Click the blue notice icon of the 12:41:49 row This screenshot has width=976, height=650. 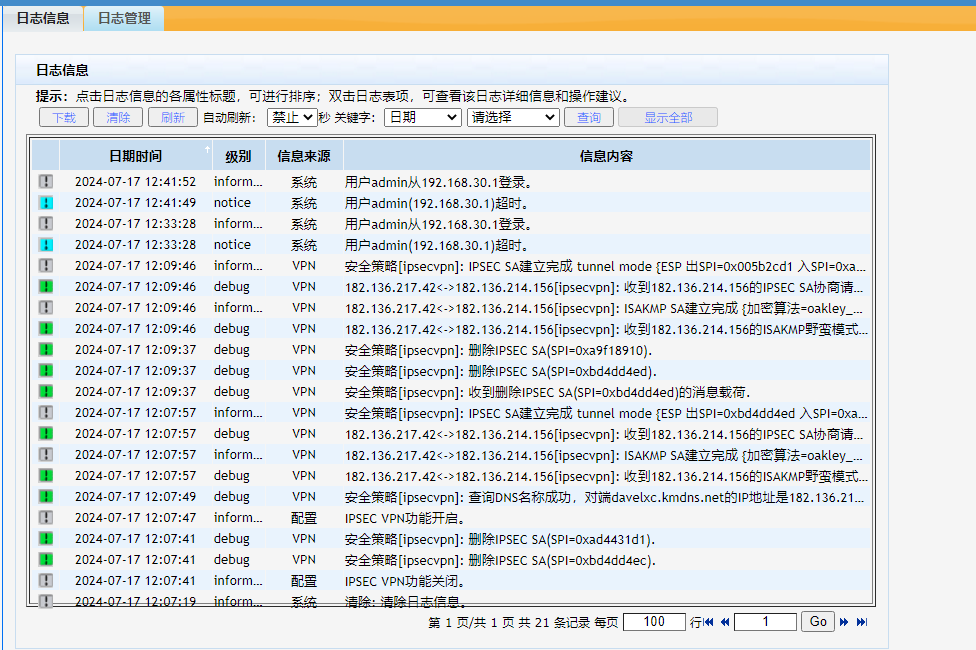click(x=45, y=203)
